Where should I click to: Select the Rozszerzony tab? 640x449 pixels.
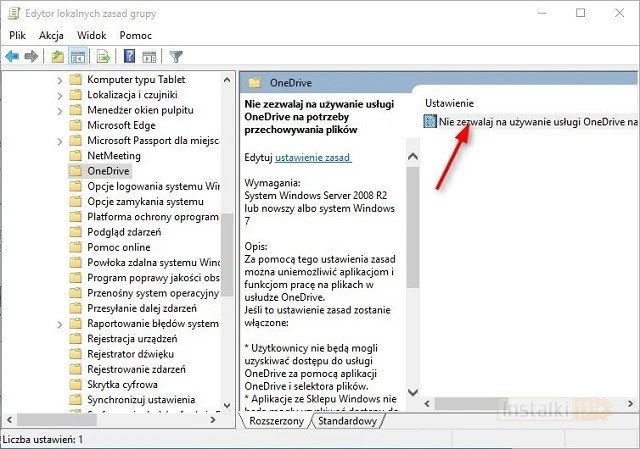[277, 421]
